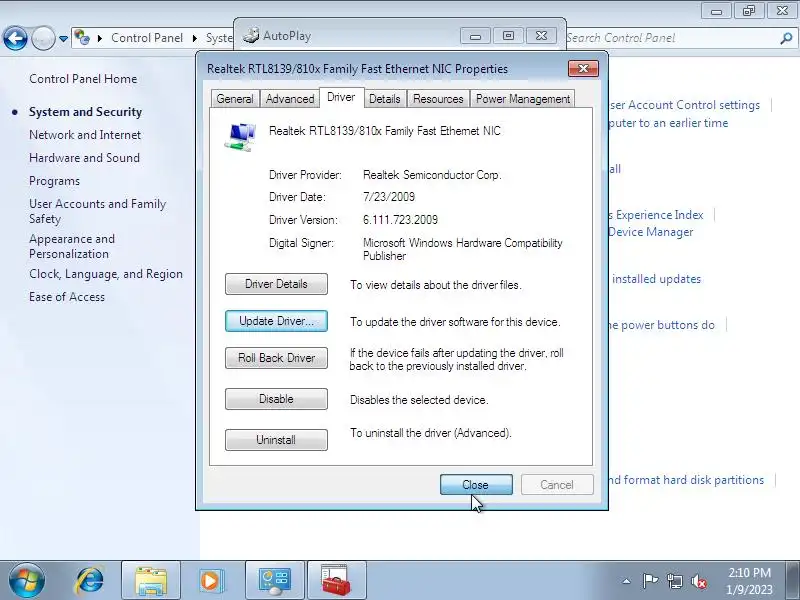Select System and Security category
The width and height of the screenshot is (800, 600).
click(x=85, y=112)
